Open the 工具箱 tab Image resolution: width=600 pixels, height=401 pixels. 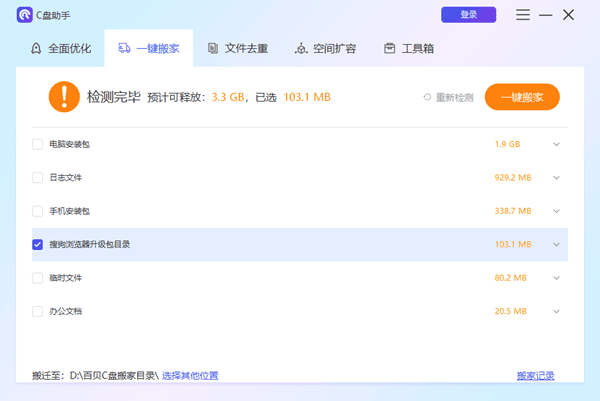[408, 48]
